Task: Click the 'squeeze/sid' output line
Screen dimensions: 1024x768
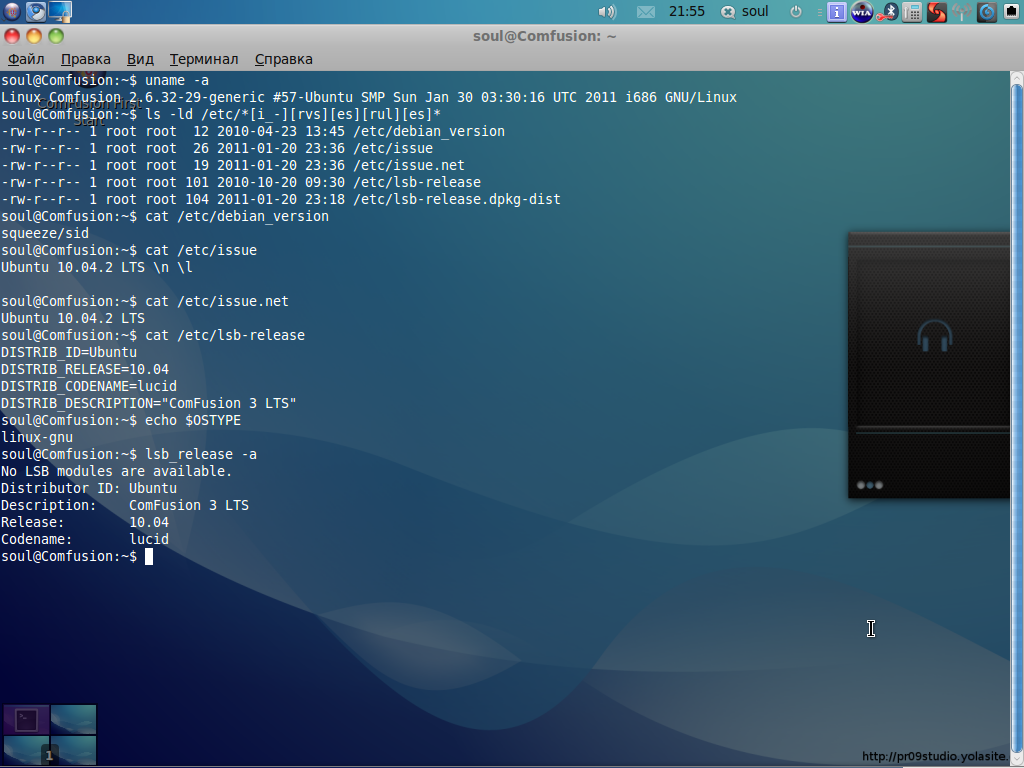Action: pyautogui.click(x=45, y=233)
